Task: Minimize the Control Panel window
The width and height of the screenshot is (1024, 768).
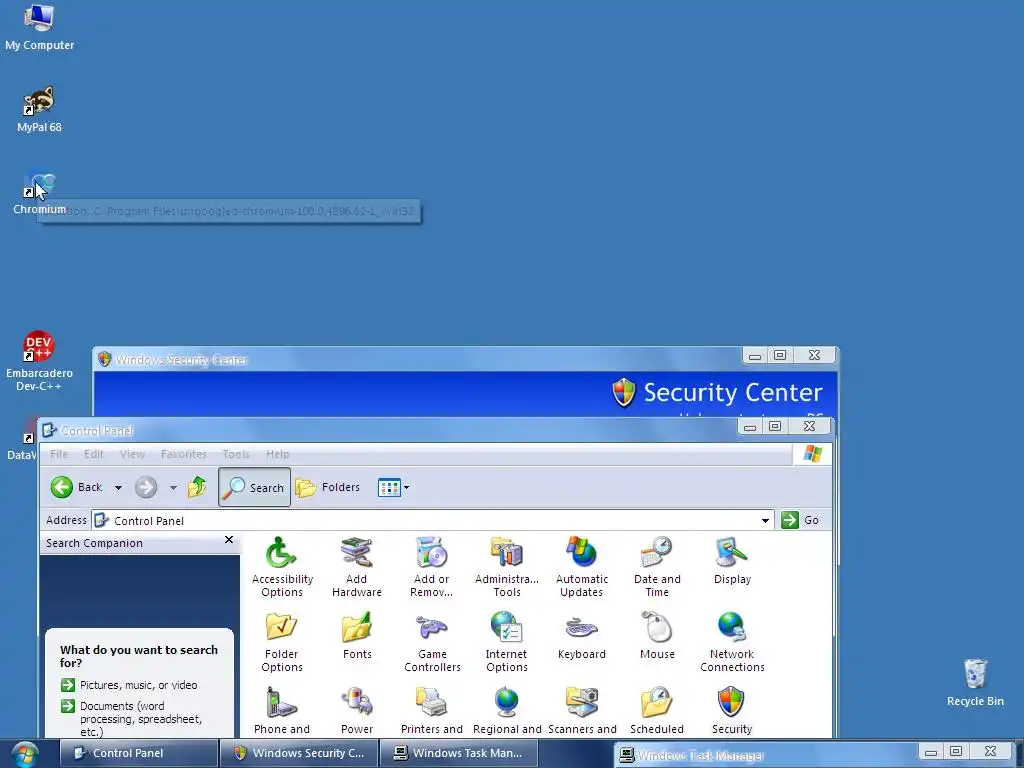Action: [750, 426]
